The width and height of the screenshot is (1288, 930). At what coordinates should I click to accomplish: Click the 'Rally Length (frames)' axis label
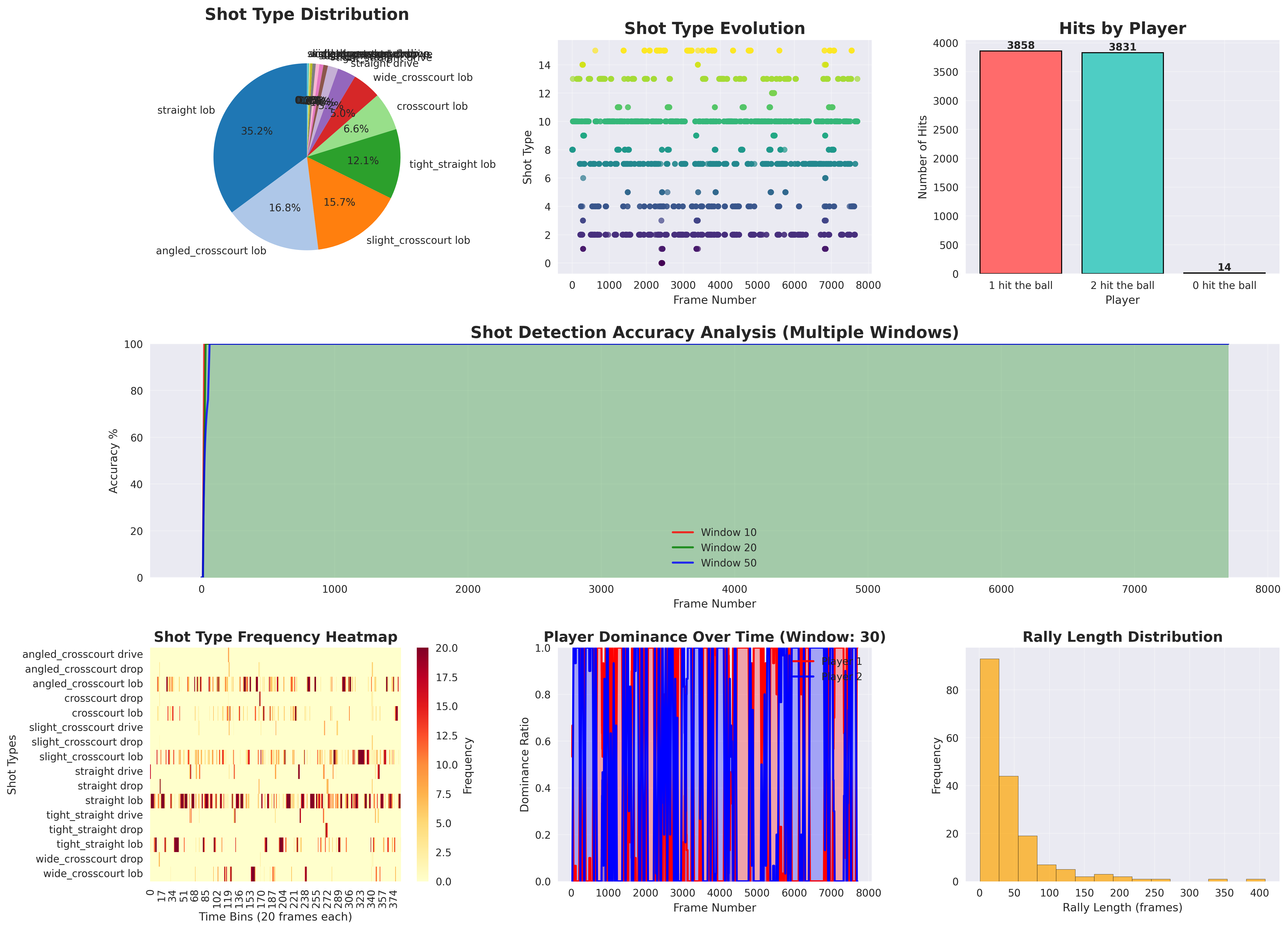1122,908
